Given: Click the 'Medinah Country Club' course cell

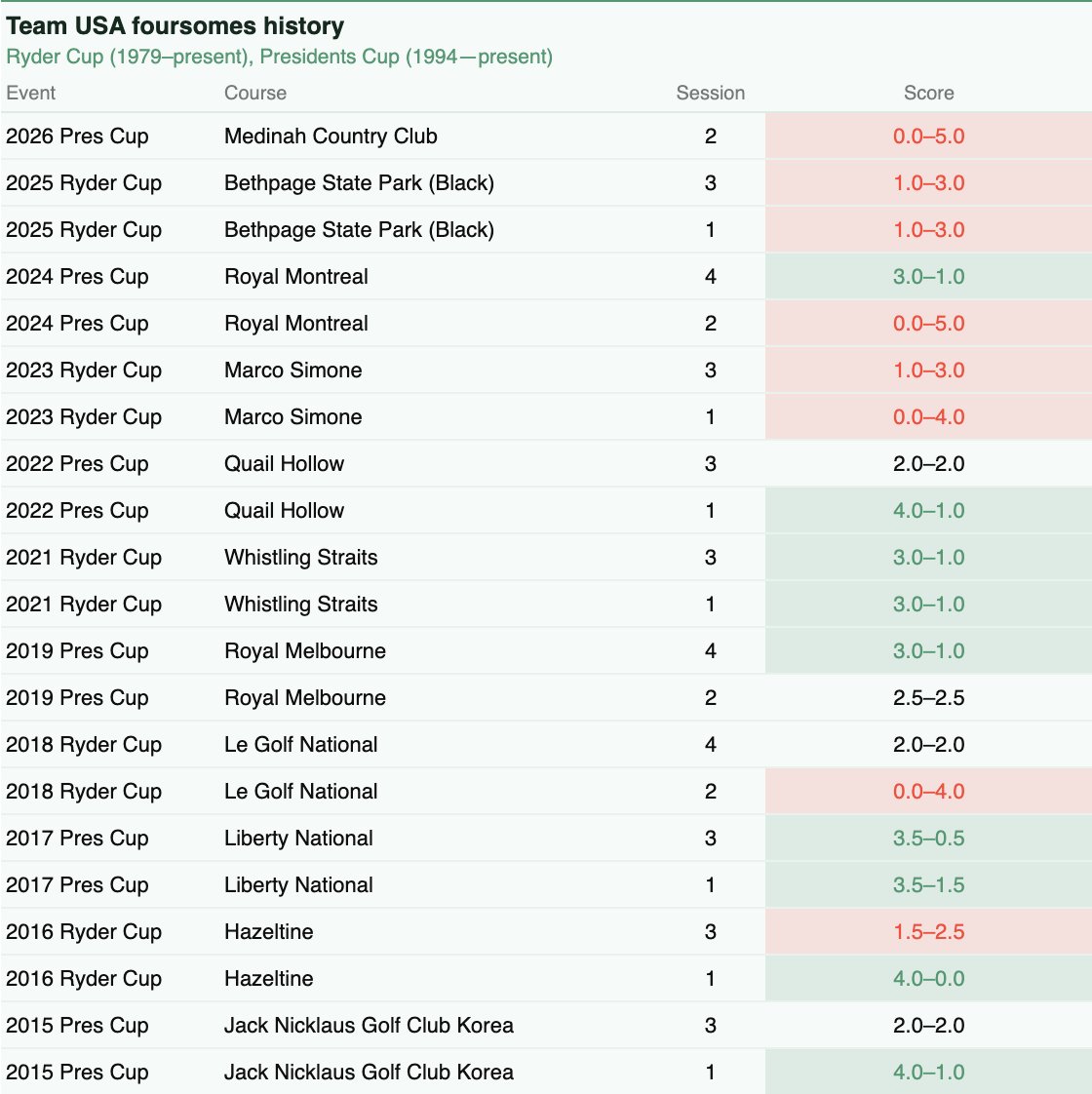Looking at the screenshot, I should pos(331,137).
